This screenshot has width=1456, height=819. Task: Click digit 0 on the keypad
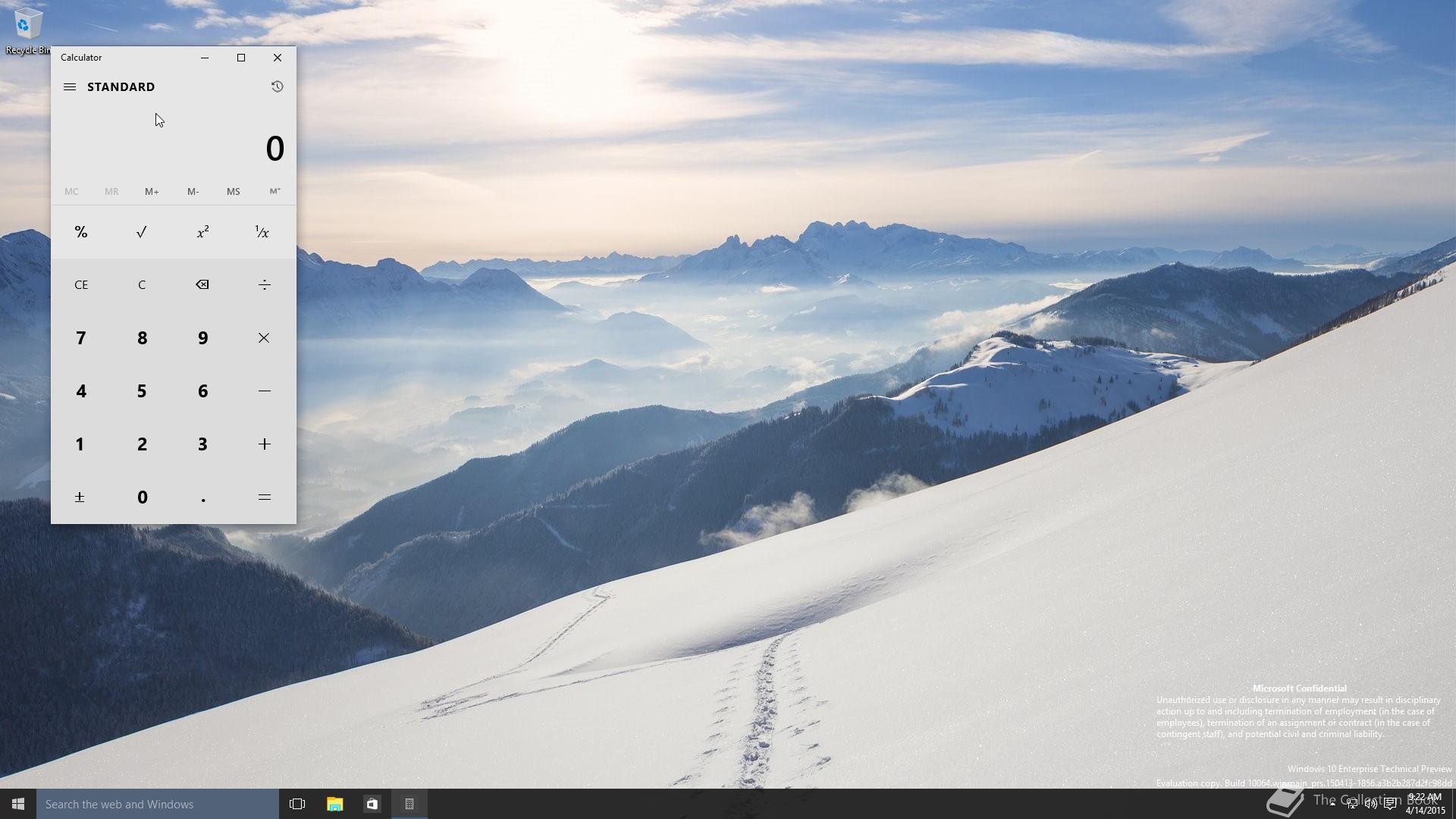142,497
